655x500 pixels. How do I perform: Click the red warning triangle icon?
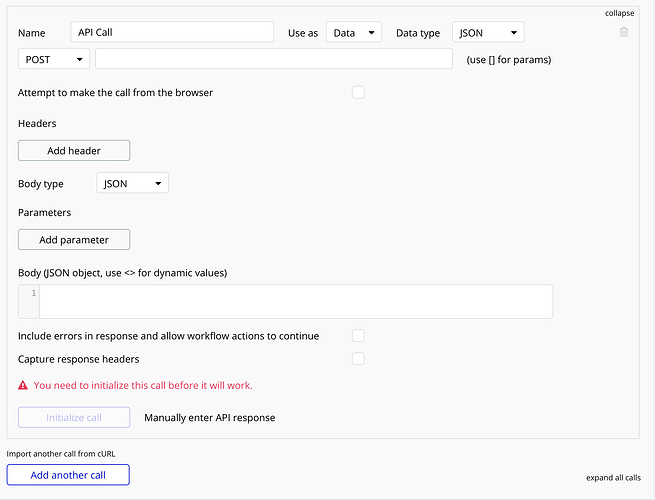click(23, 385)
